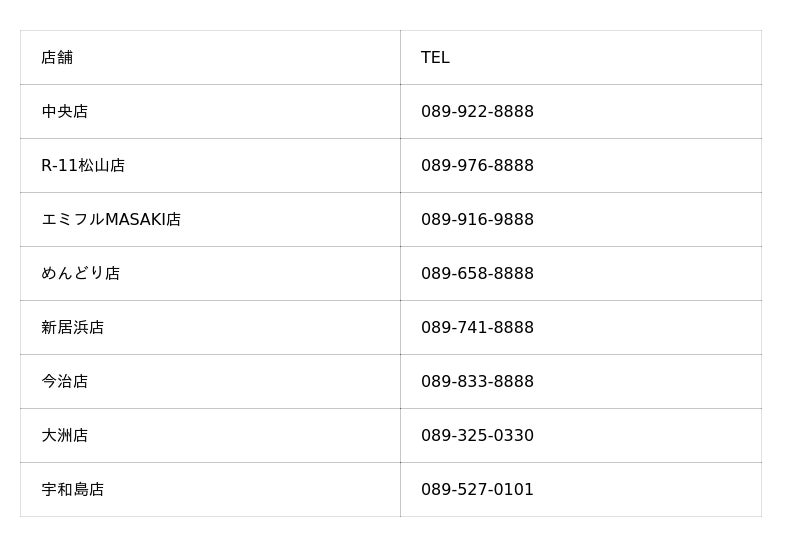The image size is (800, 547).
Task: Select the 中央店 store name
Action: (65, 112)
